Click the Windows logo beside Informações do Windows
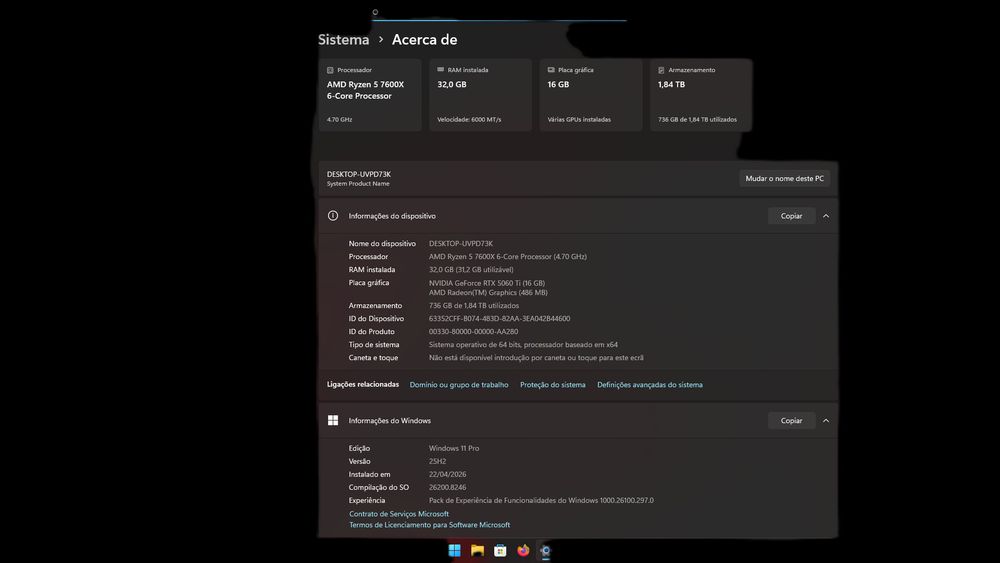Viewport: 1000px width, 563px height. pyautogui.click(x=333, y=420)
